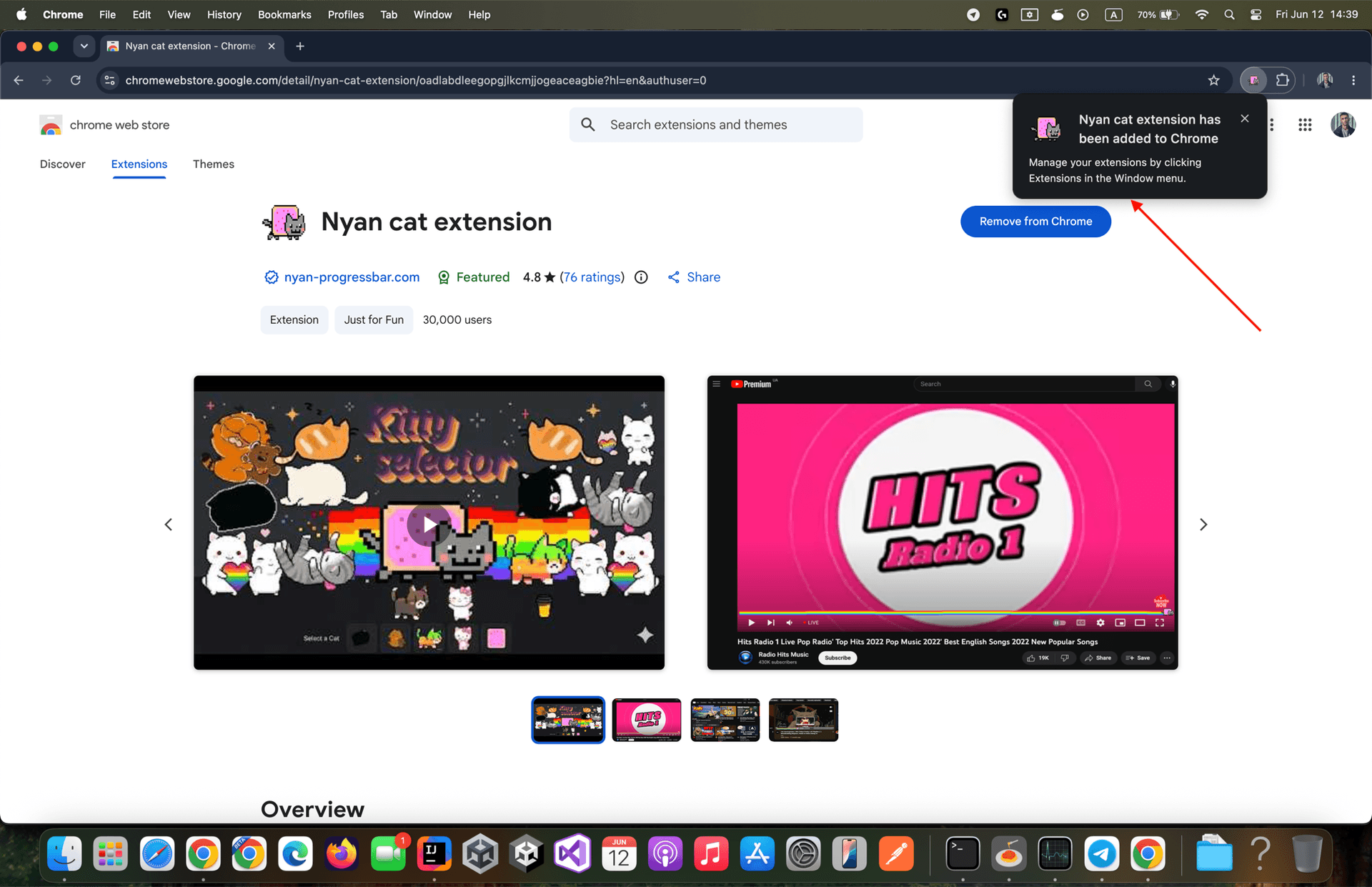The image size is (1372, 887).
Task: Open the store's three-dot more options menu
Action: click(x=1272, y=125)
